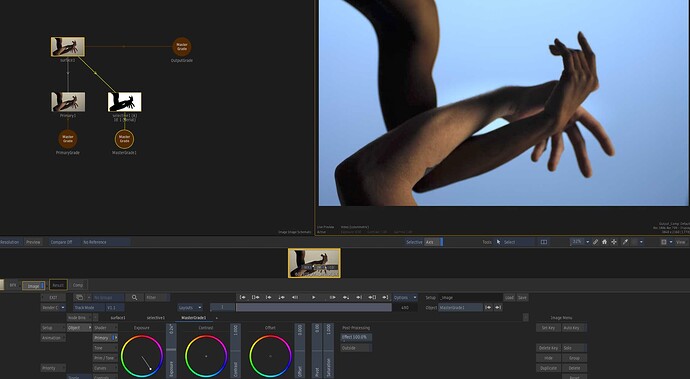Step back one frame transport icon
This screenshot has height=379, width=690.
pos(295,298)
